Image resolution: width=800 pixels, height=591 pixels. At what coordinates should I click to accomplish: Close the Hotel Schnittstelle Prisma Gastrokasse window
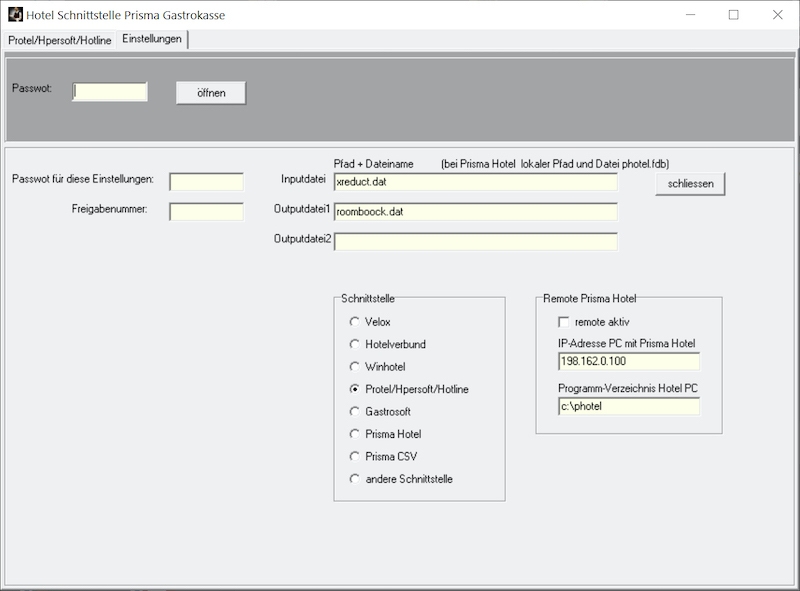(x=777, y=15)
